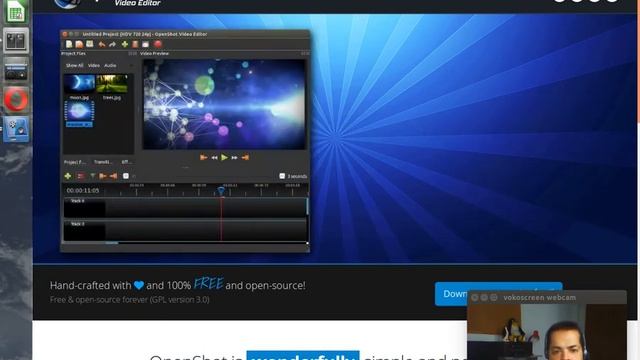Screen dimensions: 640x360
Task: Click the Fast Forward button under the preview
Action: [234, 157]
